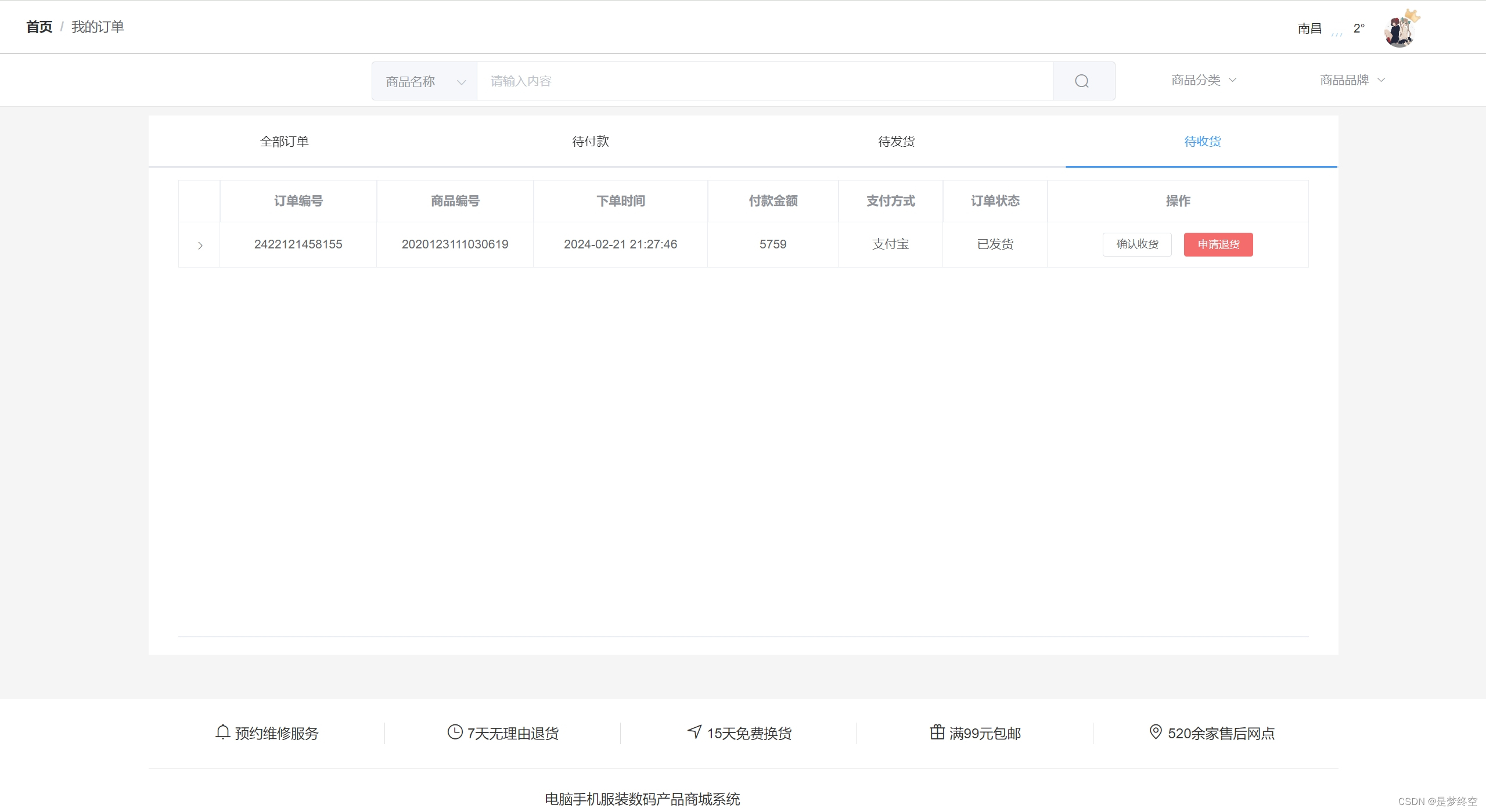
Task: Click the 预约维修服务 footer text
Action: pos(277,734)
